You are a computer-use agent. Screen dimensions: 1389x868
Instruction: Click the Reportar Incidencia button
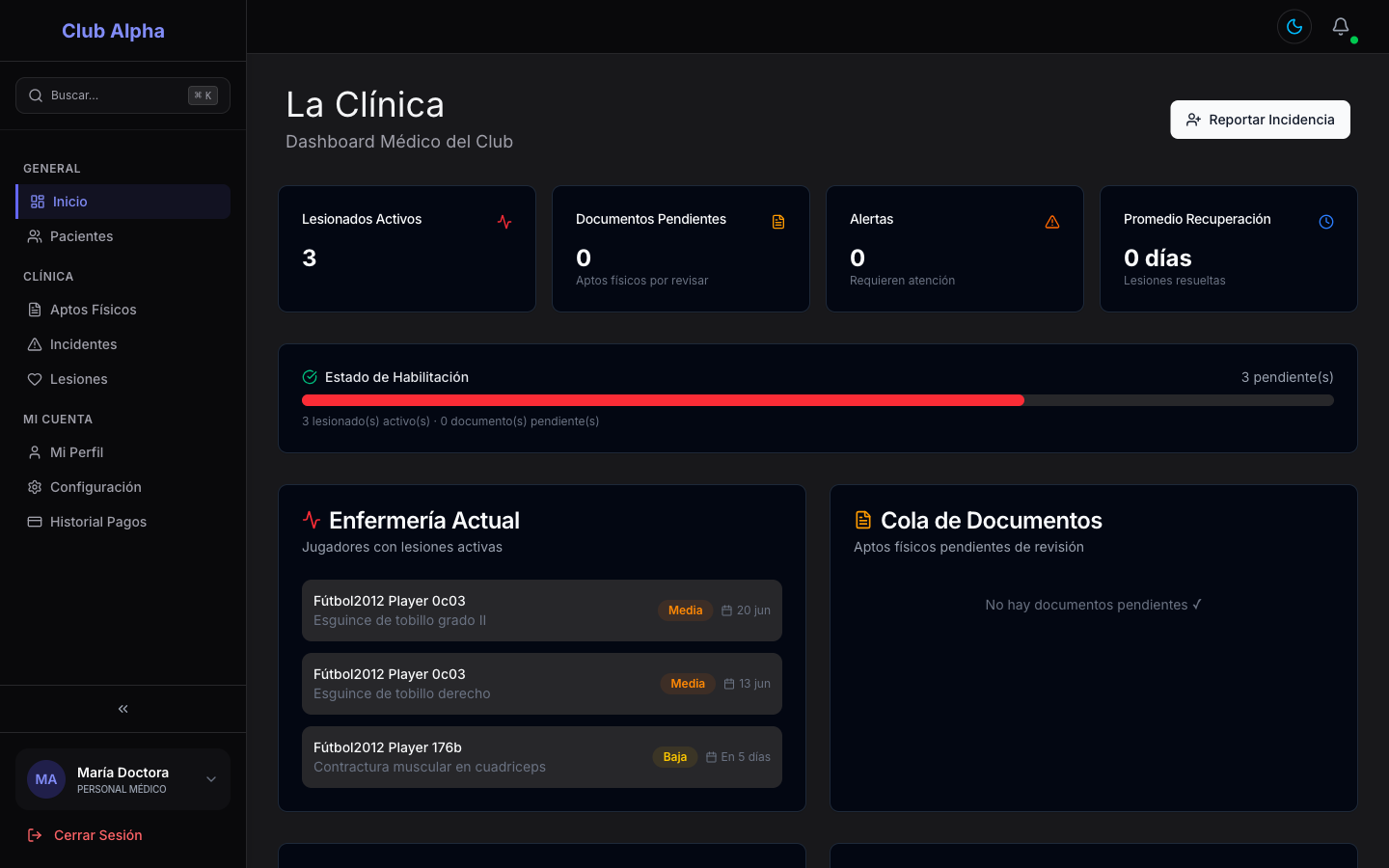1260,120
